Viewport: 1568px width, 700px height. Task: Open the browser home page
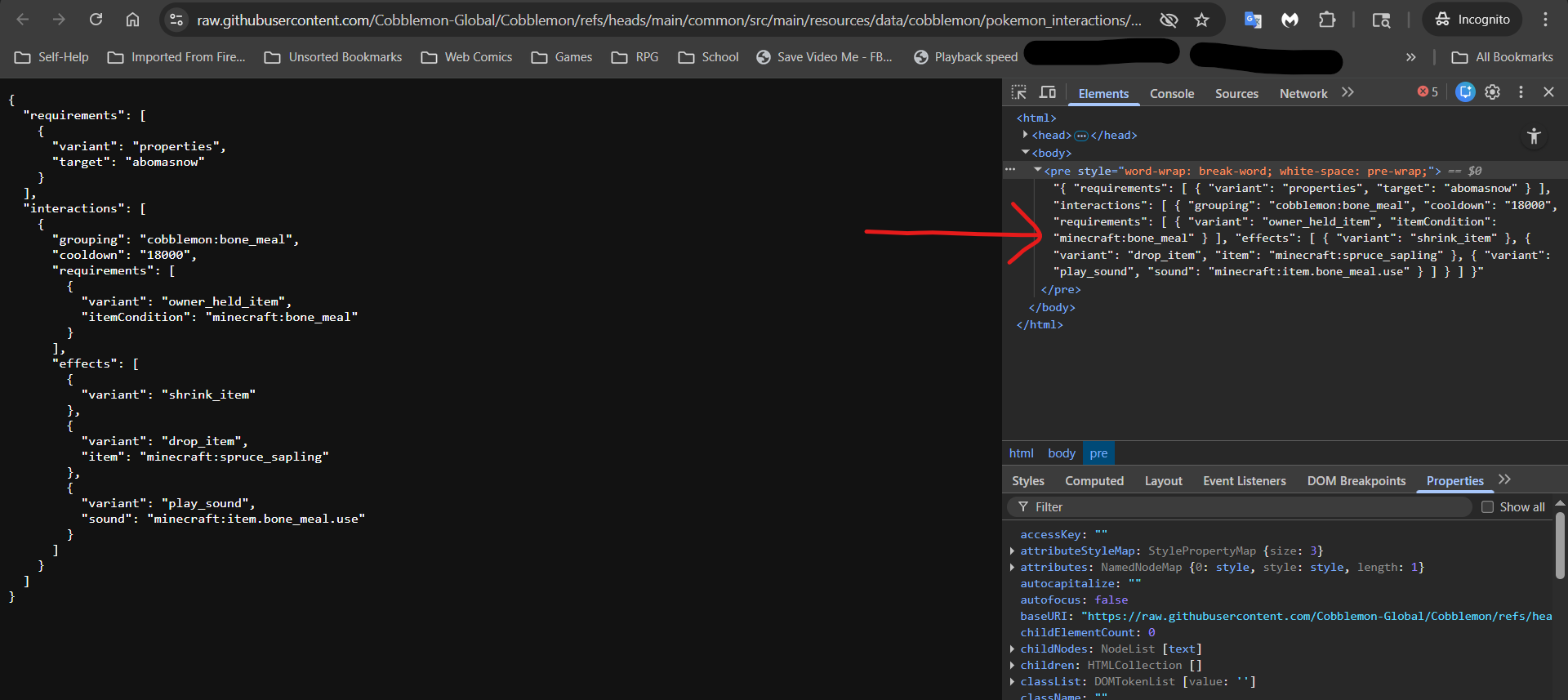[x=132, y=20]
